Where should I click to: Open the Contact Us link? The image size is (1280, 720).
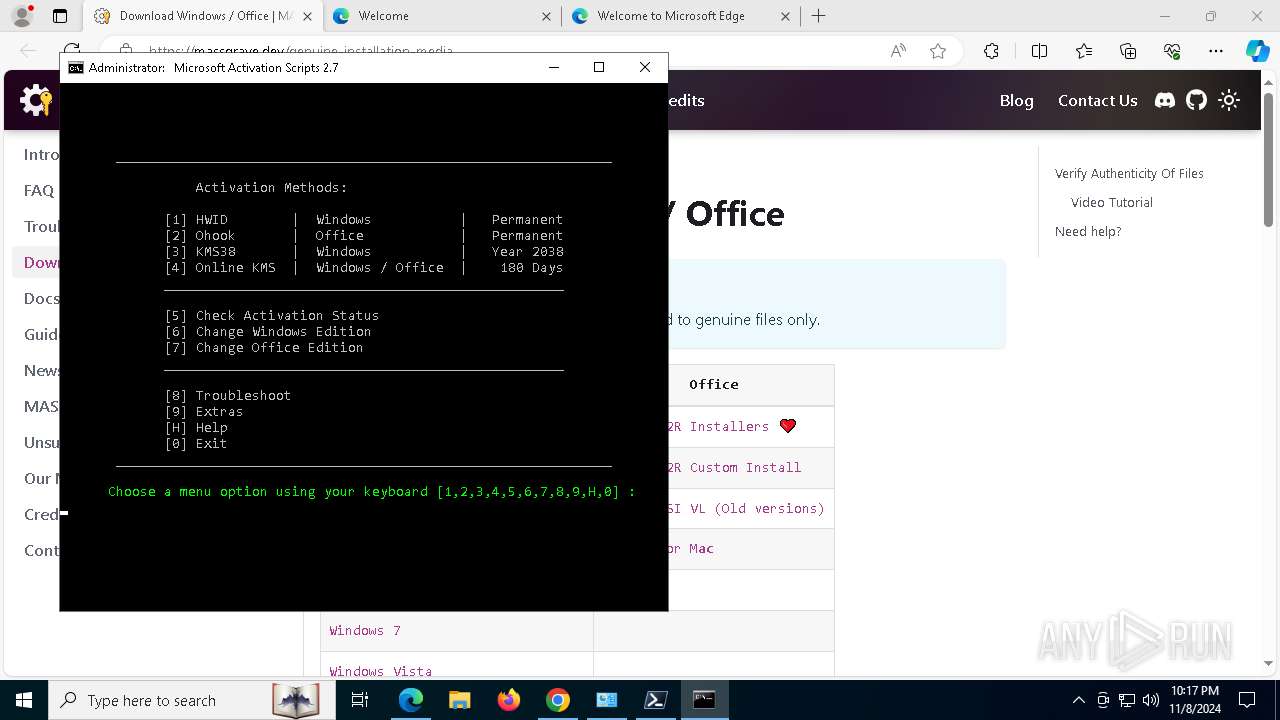pyautogui.click(x=1097, y=100)
